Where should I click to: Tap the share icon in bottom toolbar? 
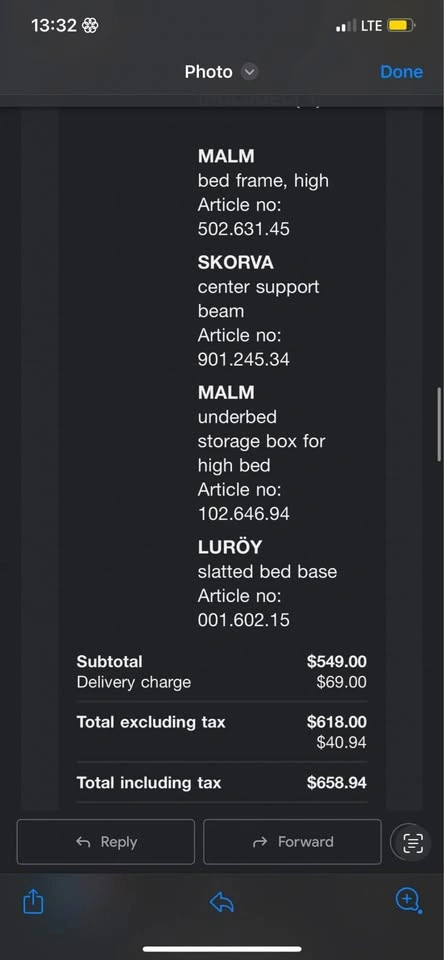click(33, 902)
